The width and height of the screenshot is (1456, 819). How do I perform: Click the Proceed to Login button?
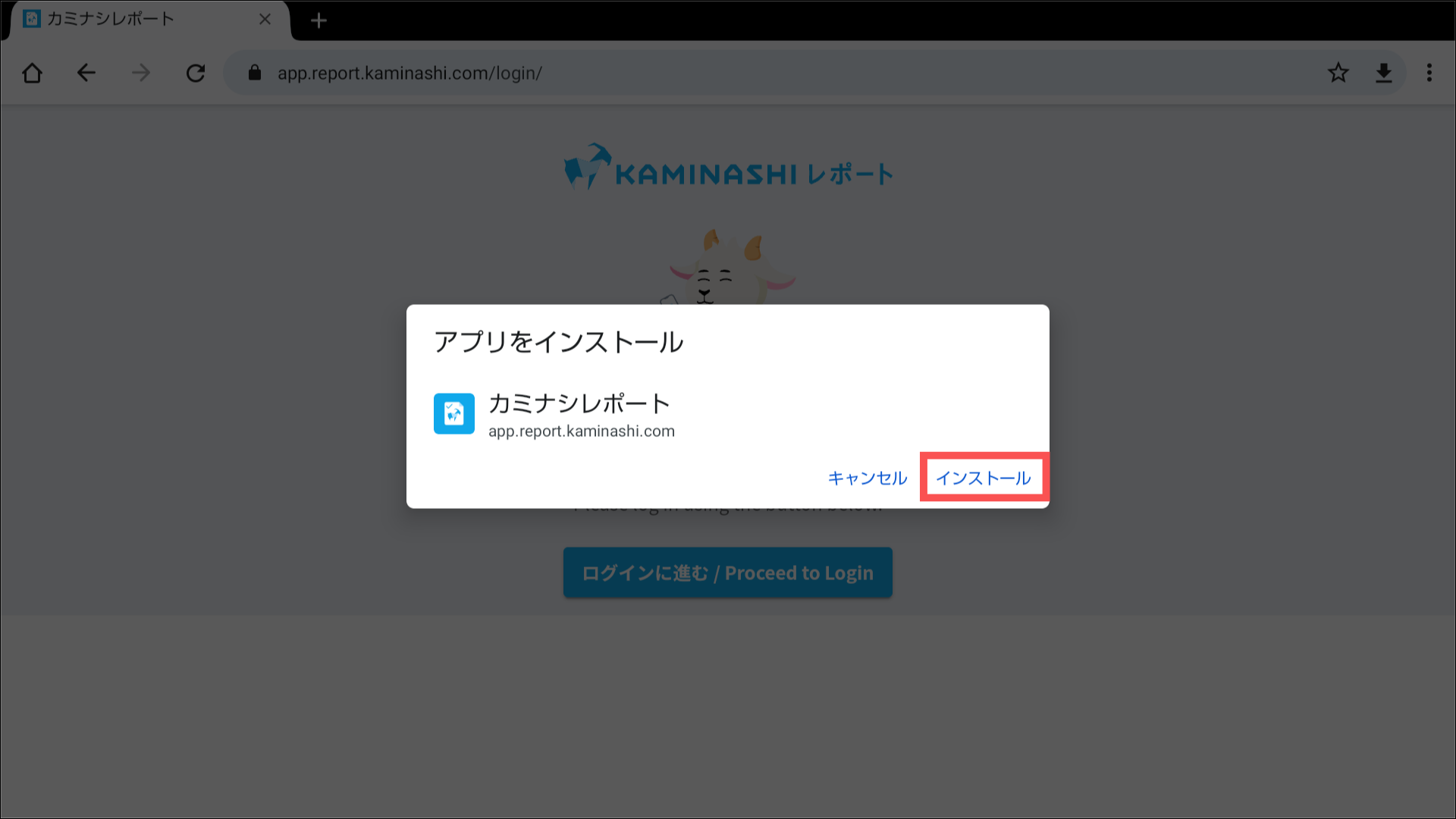[727, 573]
